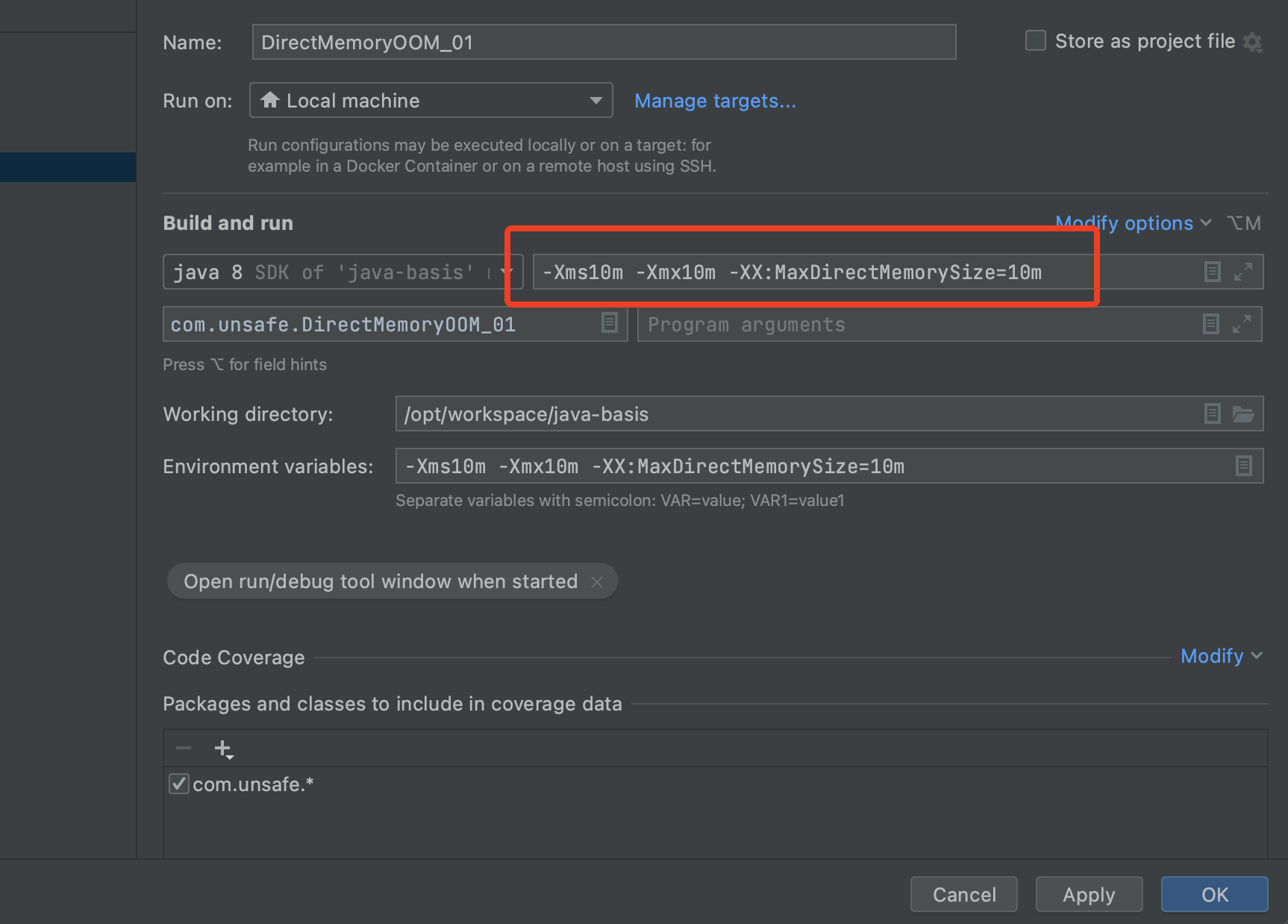Expand the VM options field to full editor
1288x924 pixels.
[1243, 272]
